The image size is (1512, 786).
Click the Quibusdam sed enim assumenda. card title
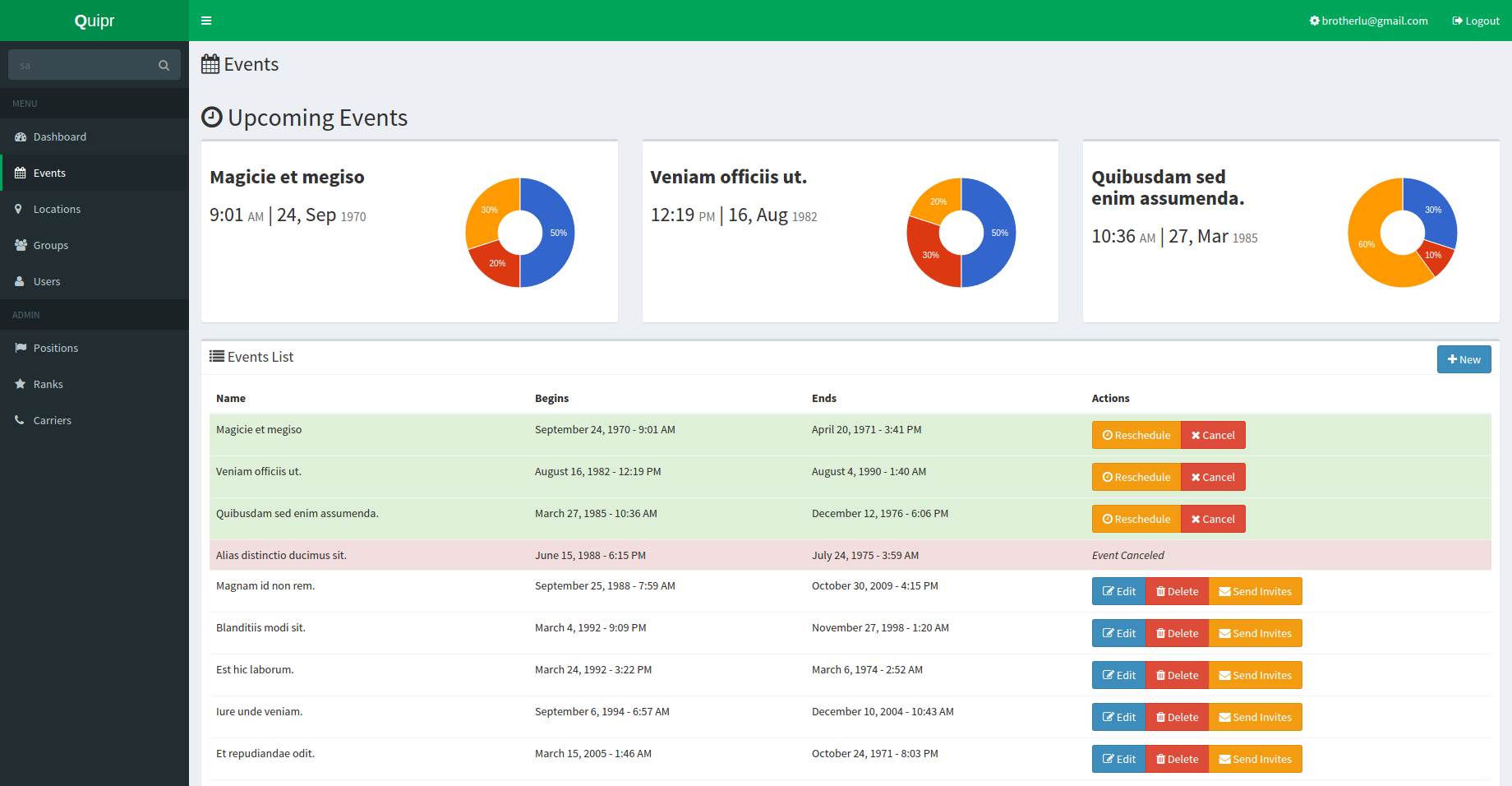[1168, 187]
